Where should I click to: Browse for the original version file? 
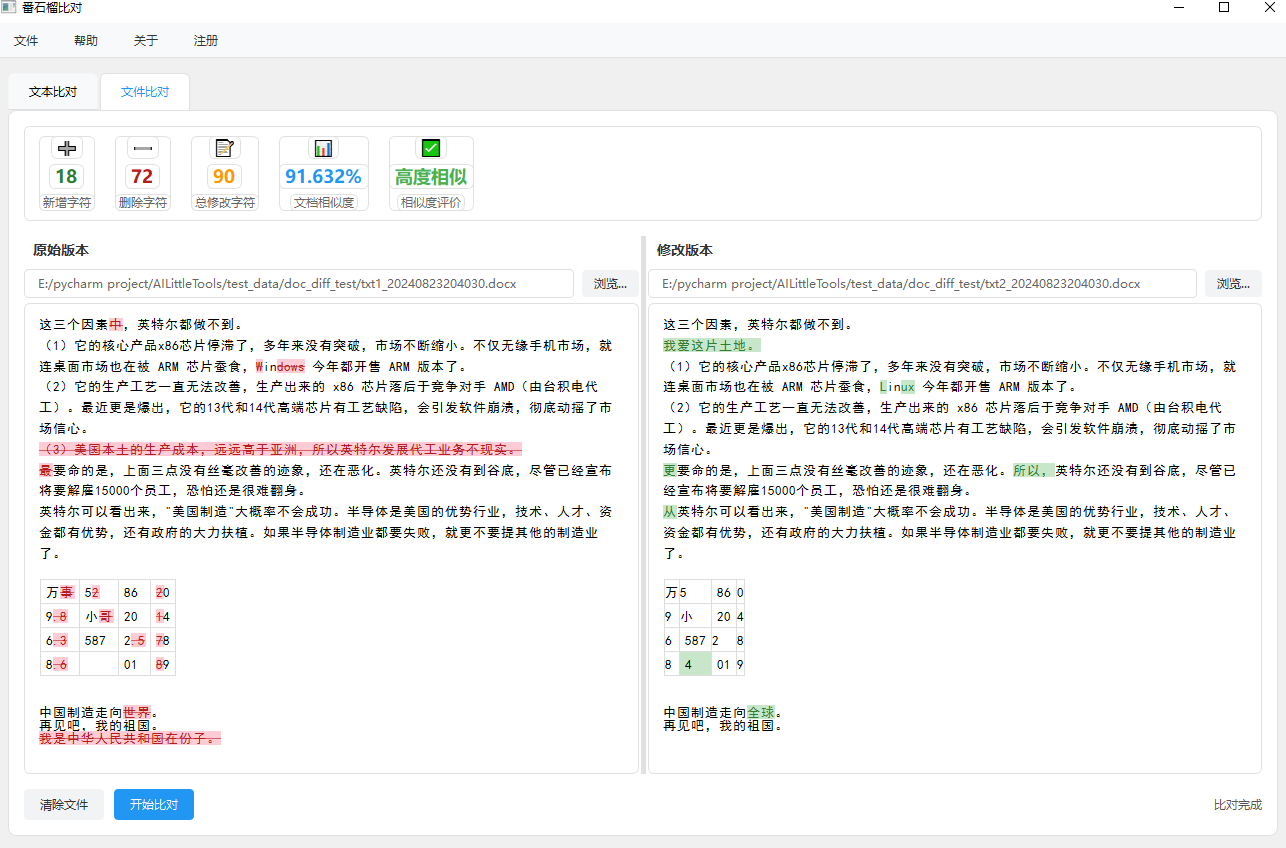click(610, 283)
